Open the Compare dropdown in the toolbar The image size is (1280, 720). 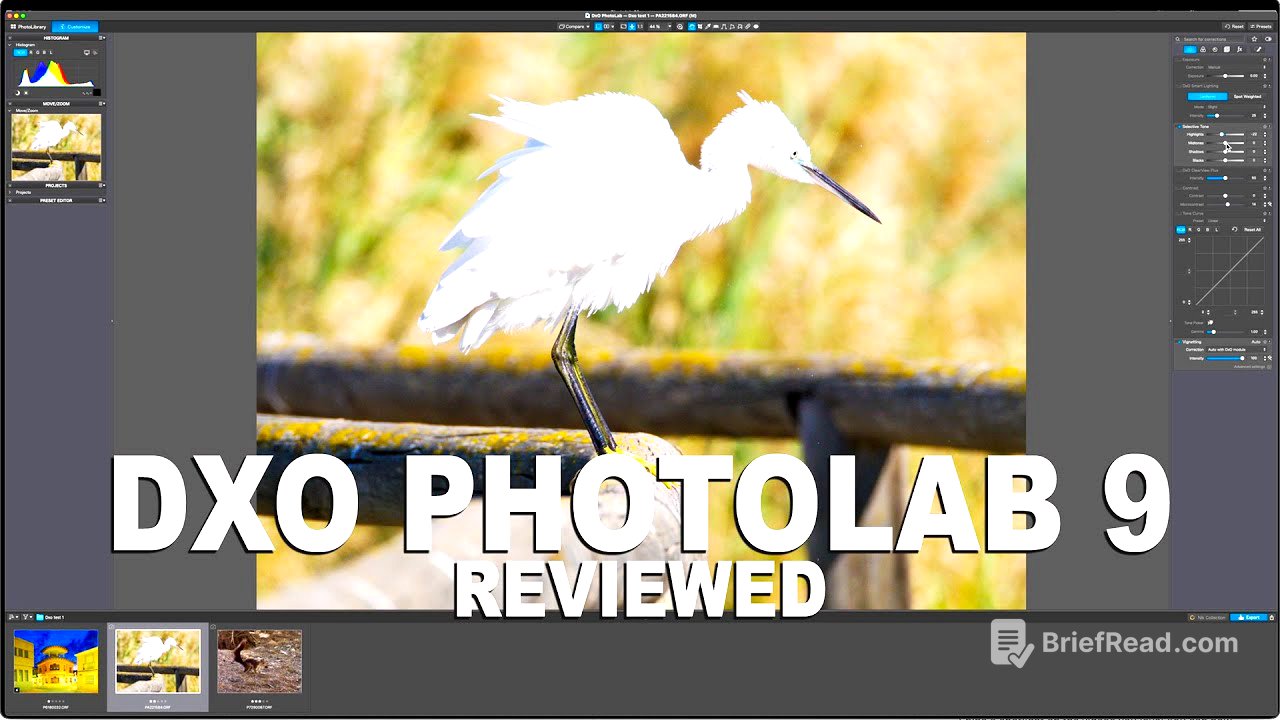point(574,26)
